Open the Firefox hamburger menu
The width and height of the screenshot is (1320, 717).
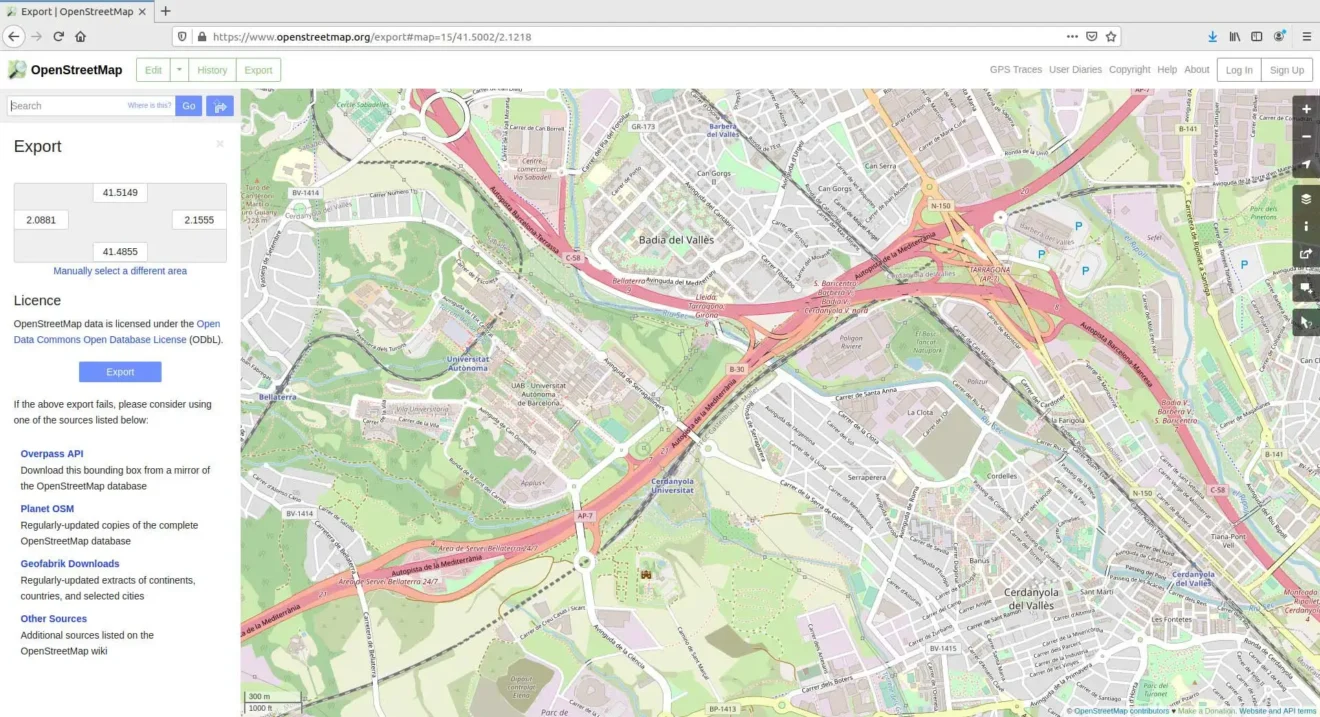tap(1306, 36)
